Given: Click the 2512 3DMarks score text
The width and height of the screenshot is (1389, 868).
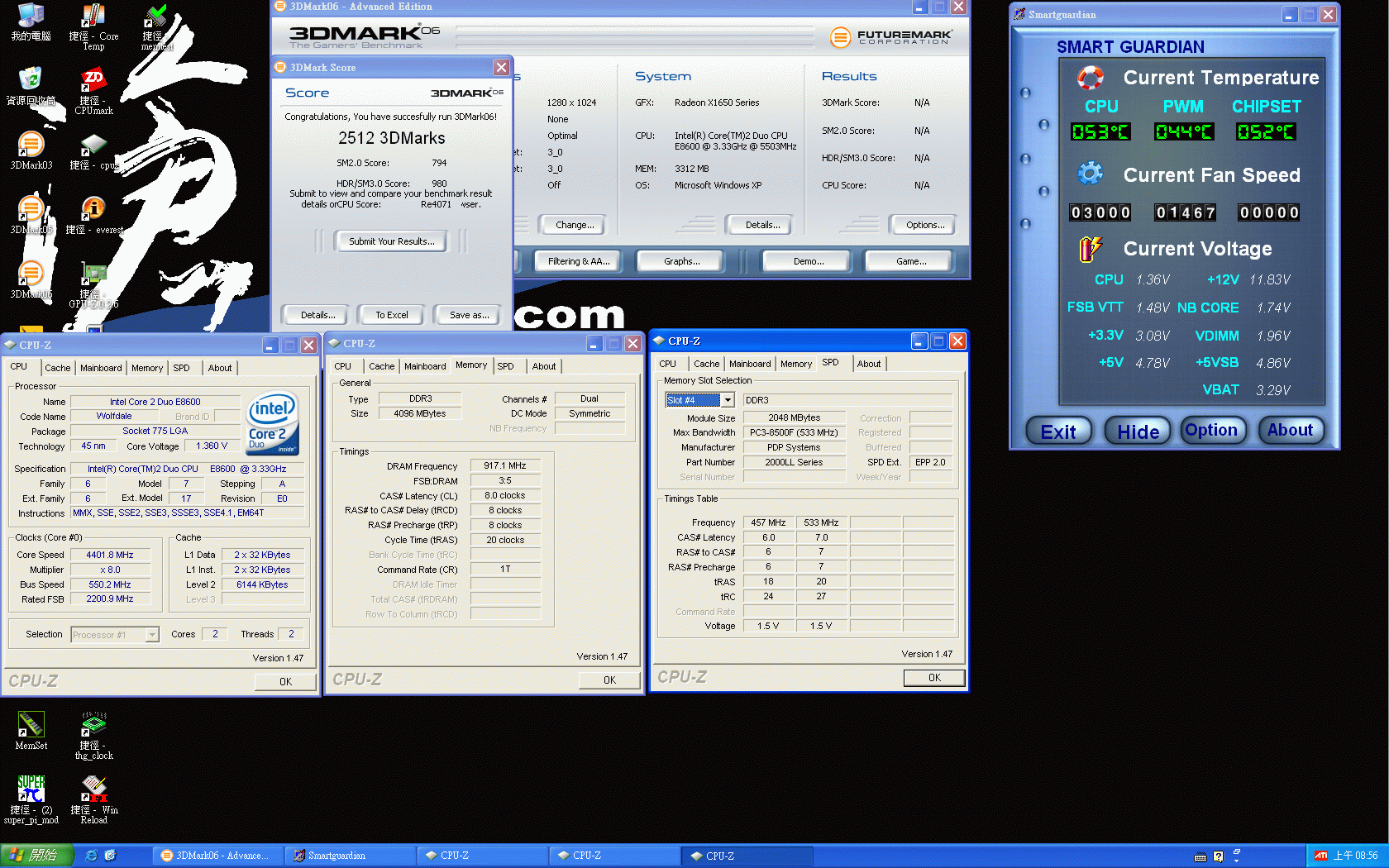Looking at the screenshot, I should coord(392,138).
